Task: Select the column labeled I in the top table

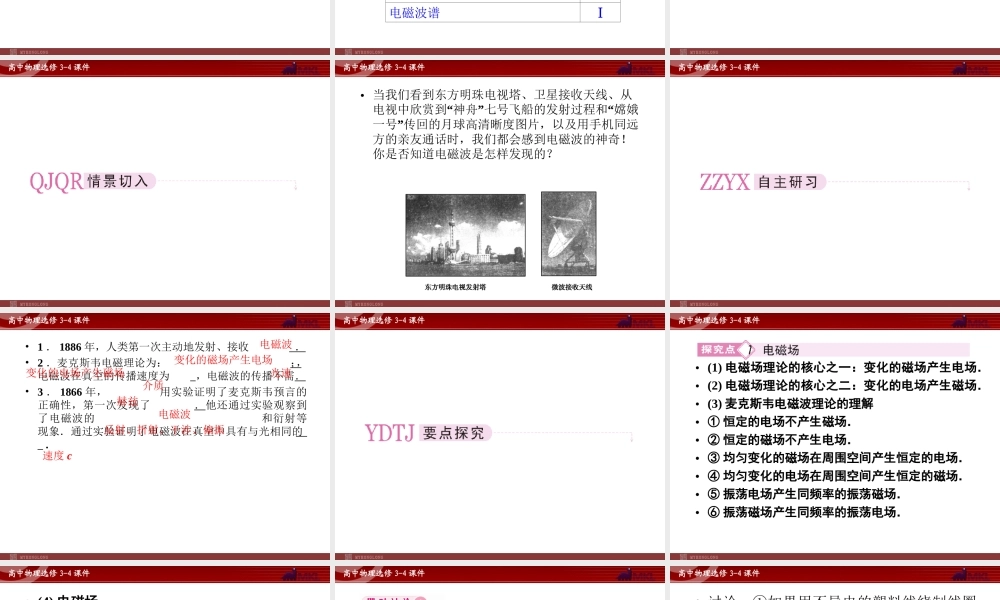Action: tap(600, 13)
